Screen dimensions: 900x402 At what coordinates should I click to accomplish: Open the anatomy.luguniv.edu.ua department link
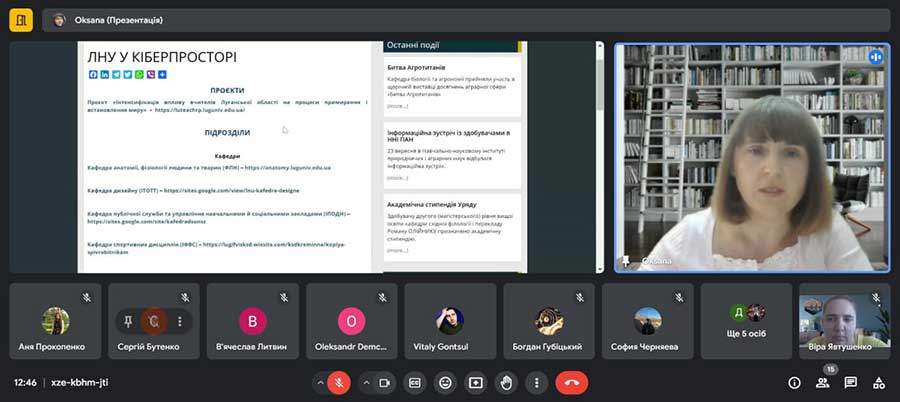pyautogui.click(x=288, y=168)
